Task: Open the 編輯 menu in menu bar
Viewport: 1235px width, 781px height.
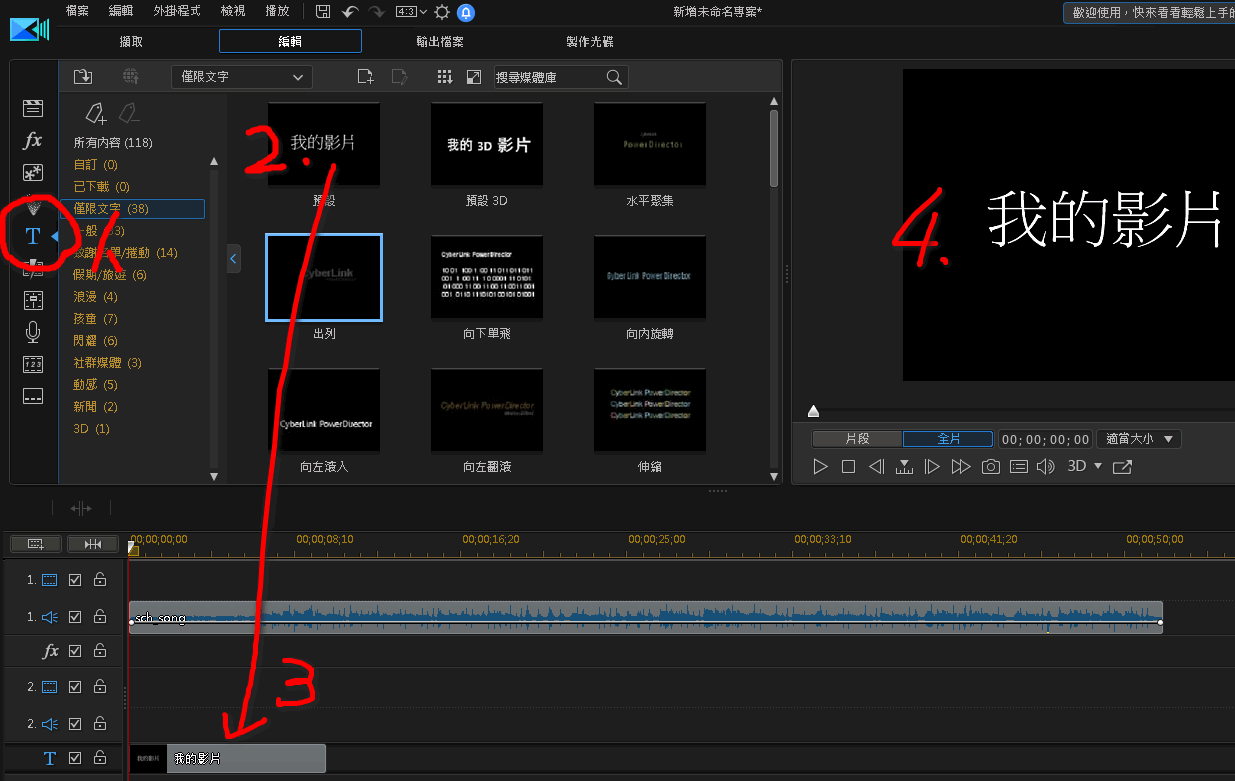Action: (x=120, y=11)
